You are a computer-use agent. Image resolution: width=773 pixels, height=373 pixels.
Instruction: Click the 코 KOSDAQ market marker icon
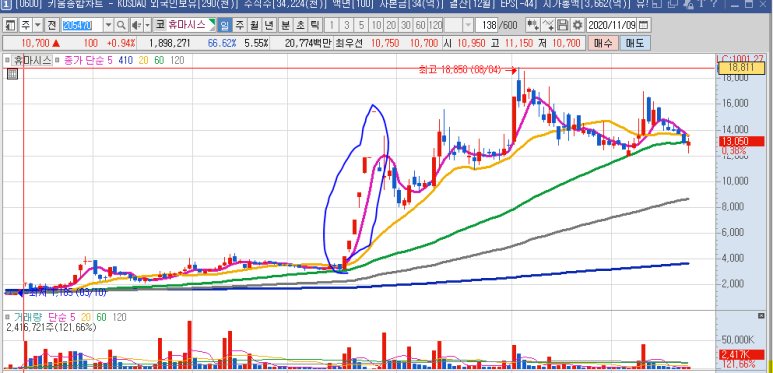coord(159,25)
